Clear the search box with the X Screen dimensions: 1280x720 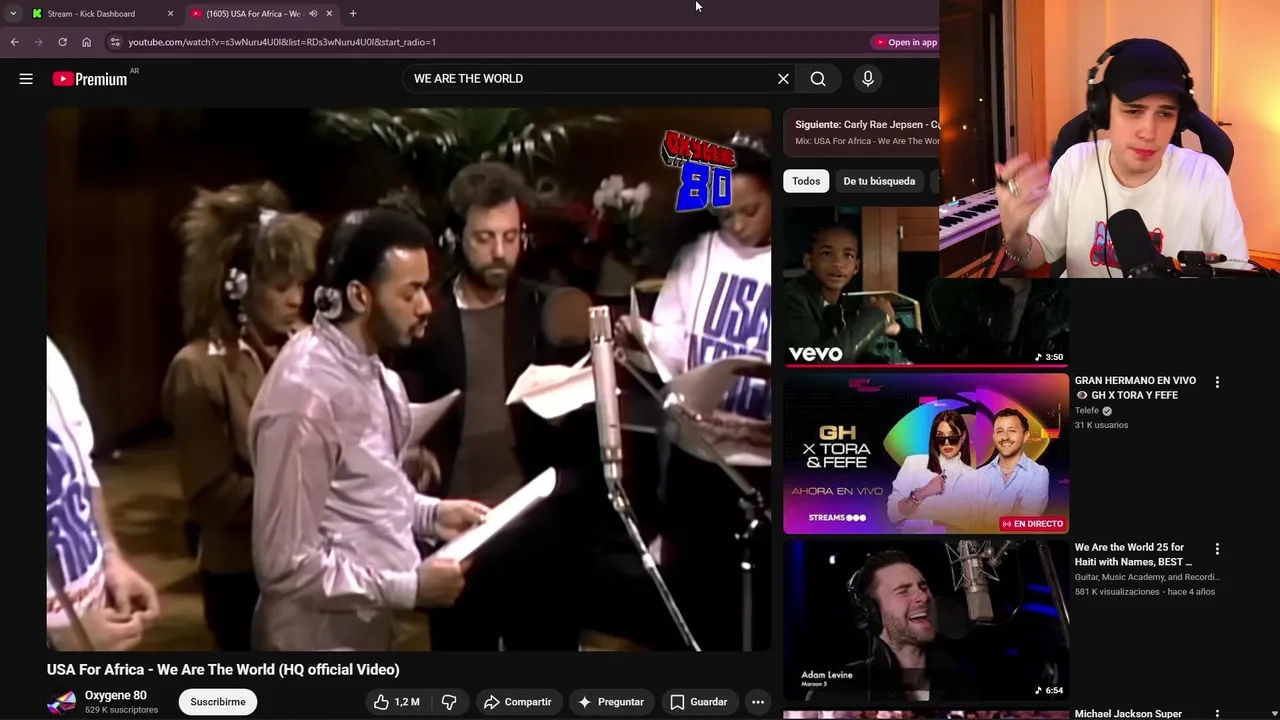[x=783, y=79]
